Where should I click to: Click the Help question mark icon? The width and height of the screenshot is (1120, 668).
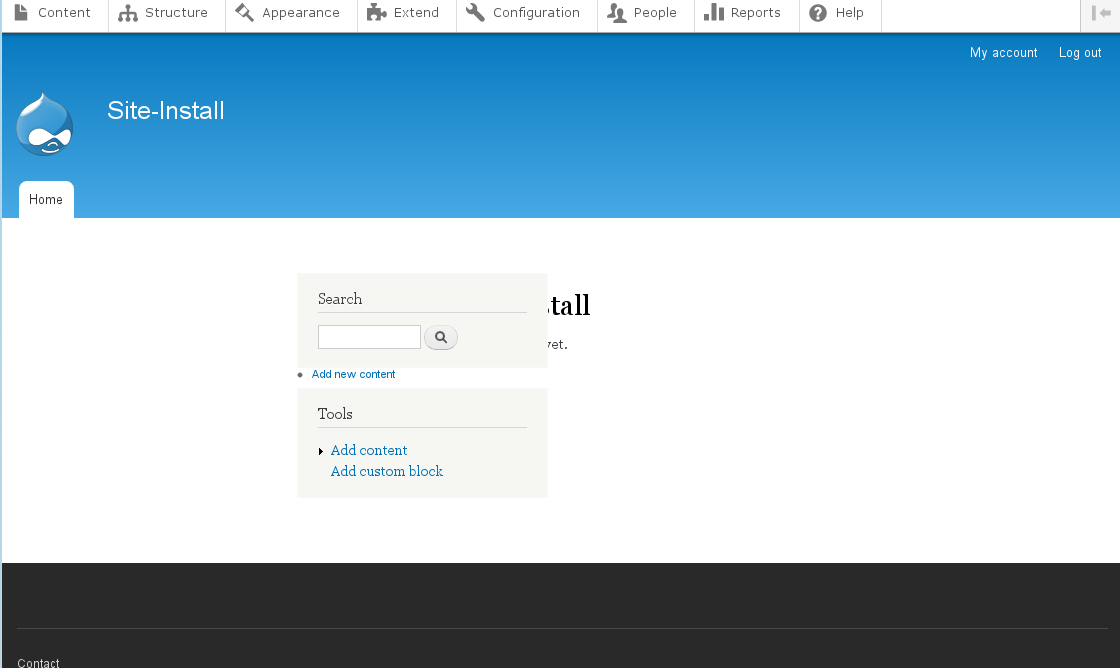click(818, 12)
